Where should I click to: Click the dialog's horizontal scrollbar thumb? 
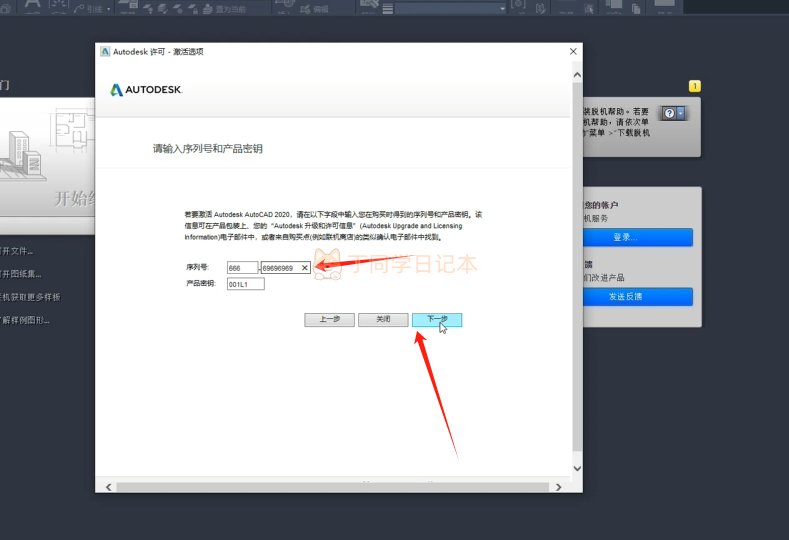pyautogui.click(x=333, y=487)
